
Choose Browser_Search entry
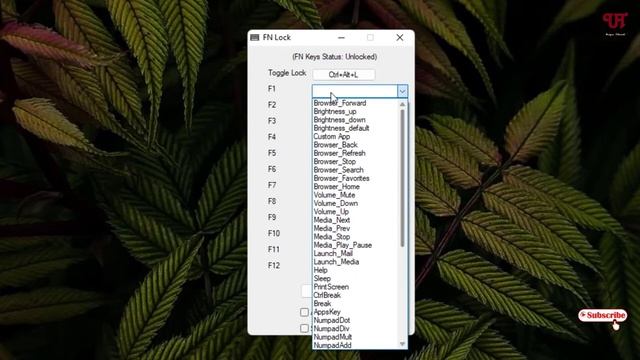(338, 170)
